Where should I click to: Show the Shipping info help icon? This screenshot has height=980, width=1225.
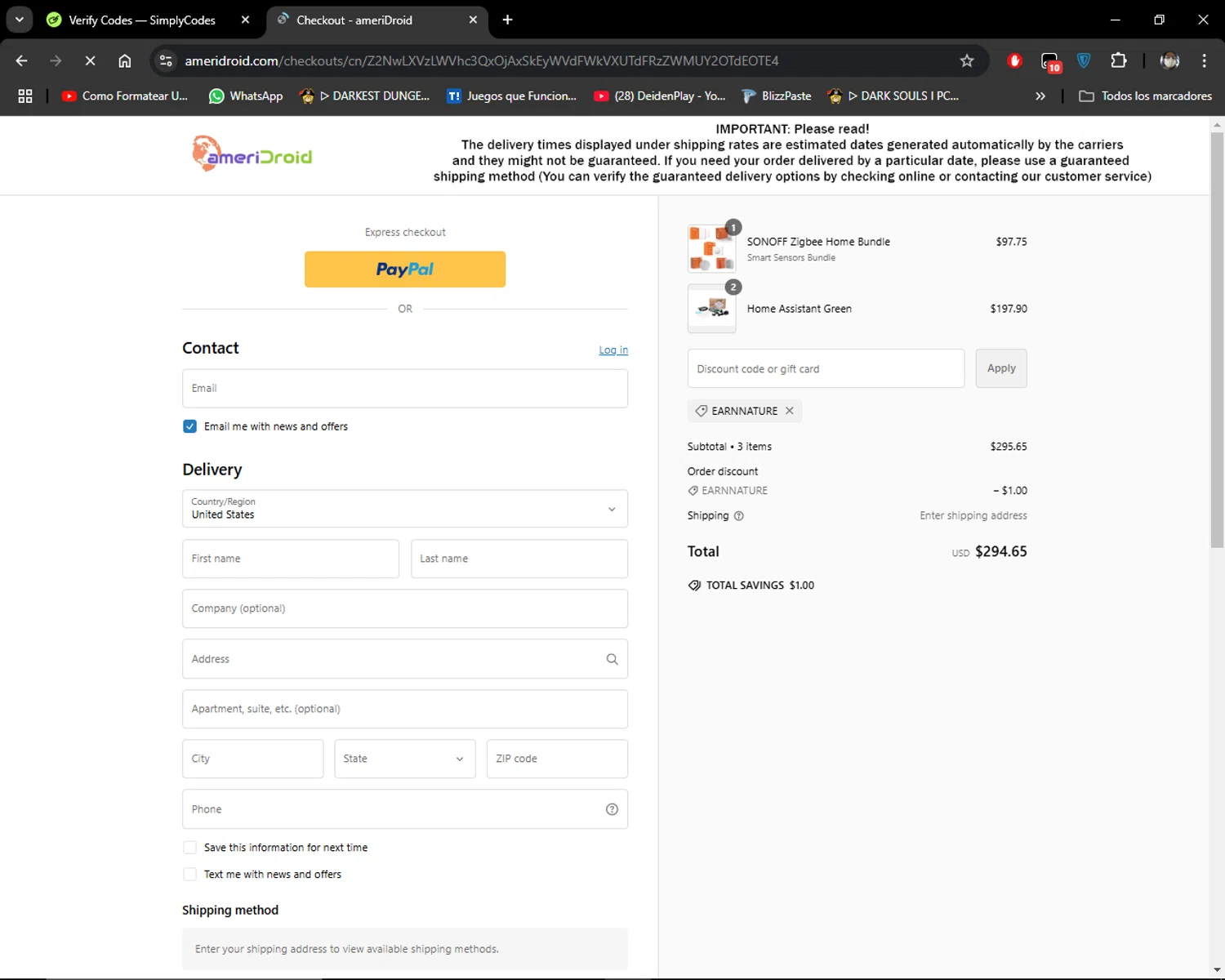[739, 516]
